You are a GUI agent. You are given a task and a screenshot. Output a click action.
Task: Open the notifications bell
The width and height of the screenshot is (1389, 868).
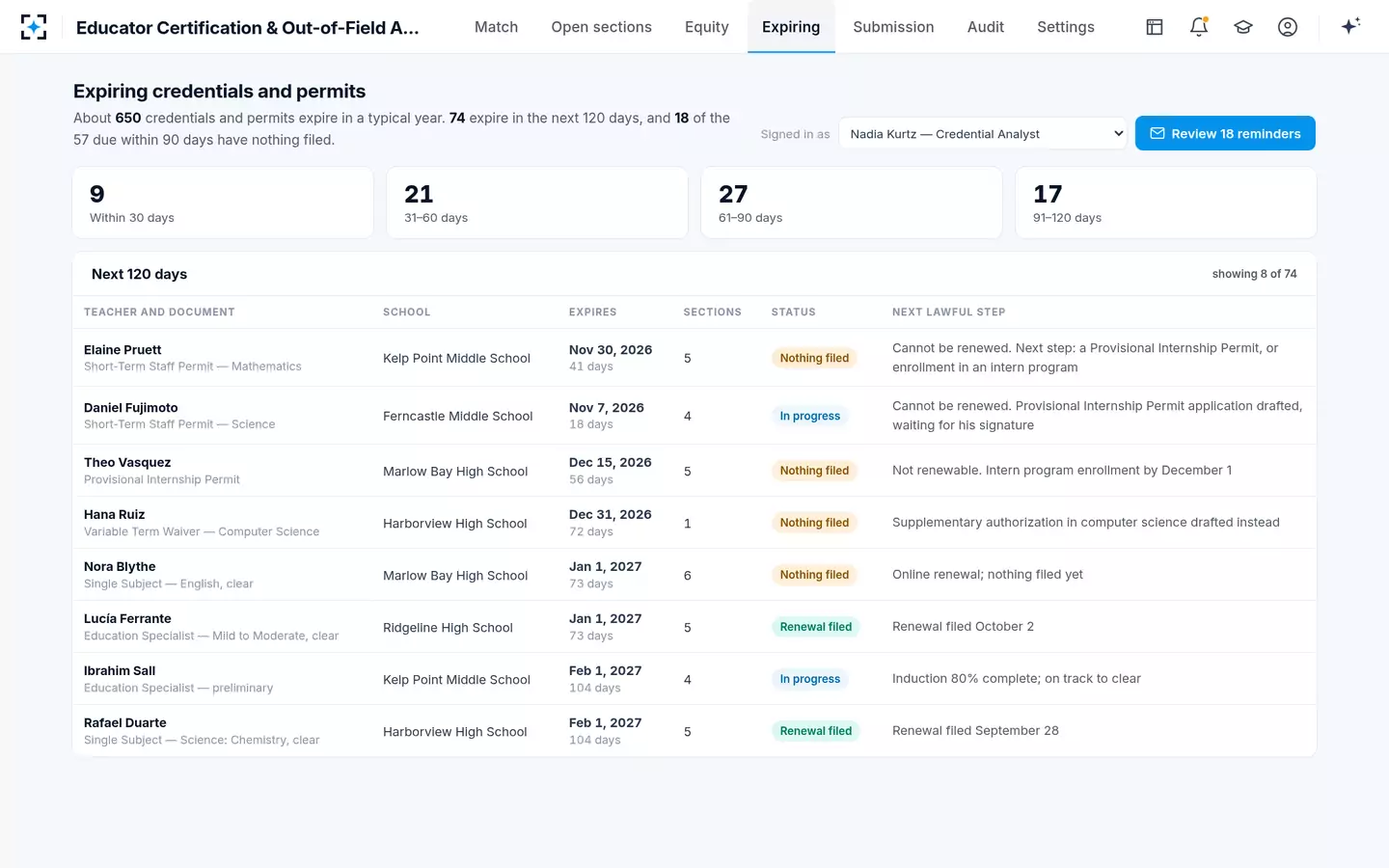(x=1199, y=27)
